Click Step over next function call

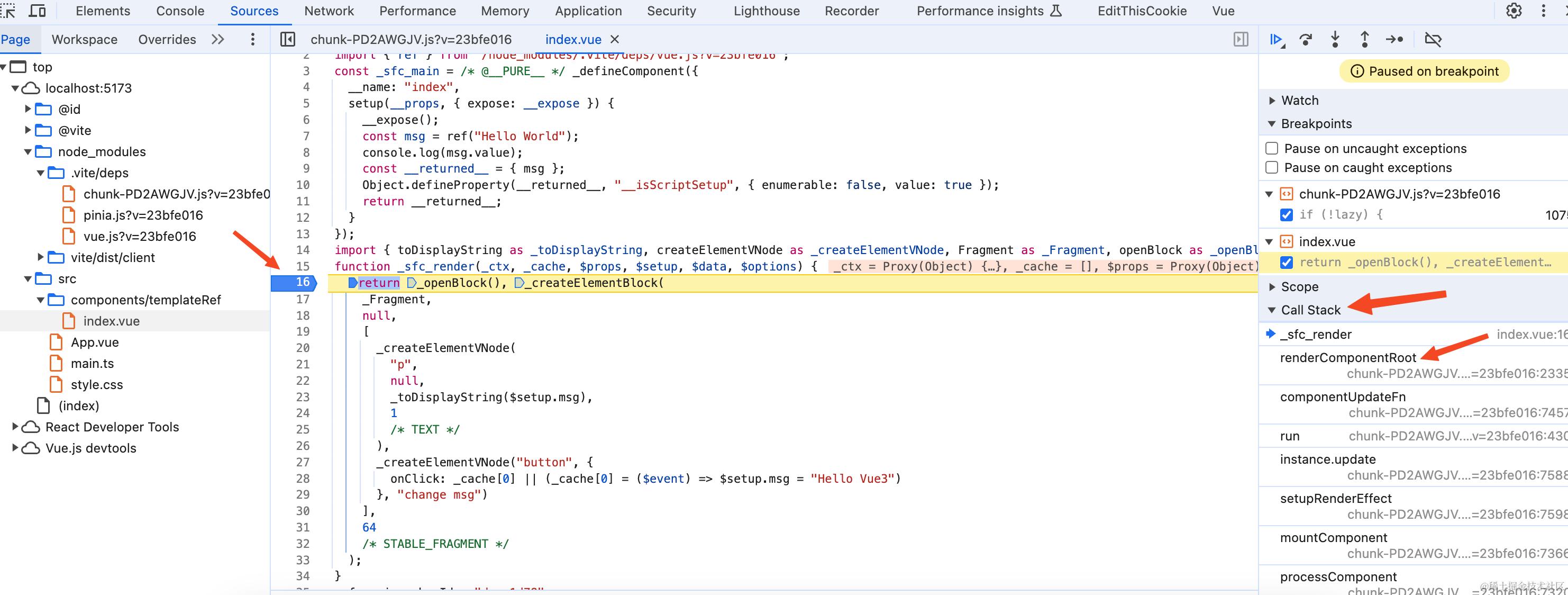(x=1306, y=40)
